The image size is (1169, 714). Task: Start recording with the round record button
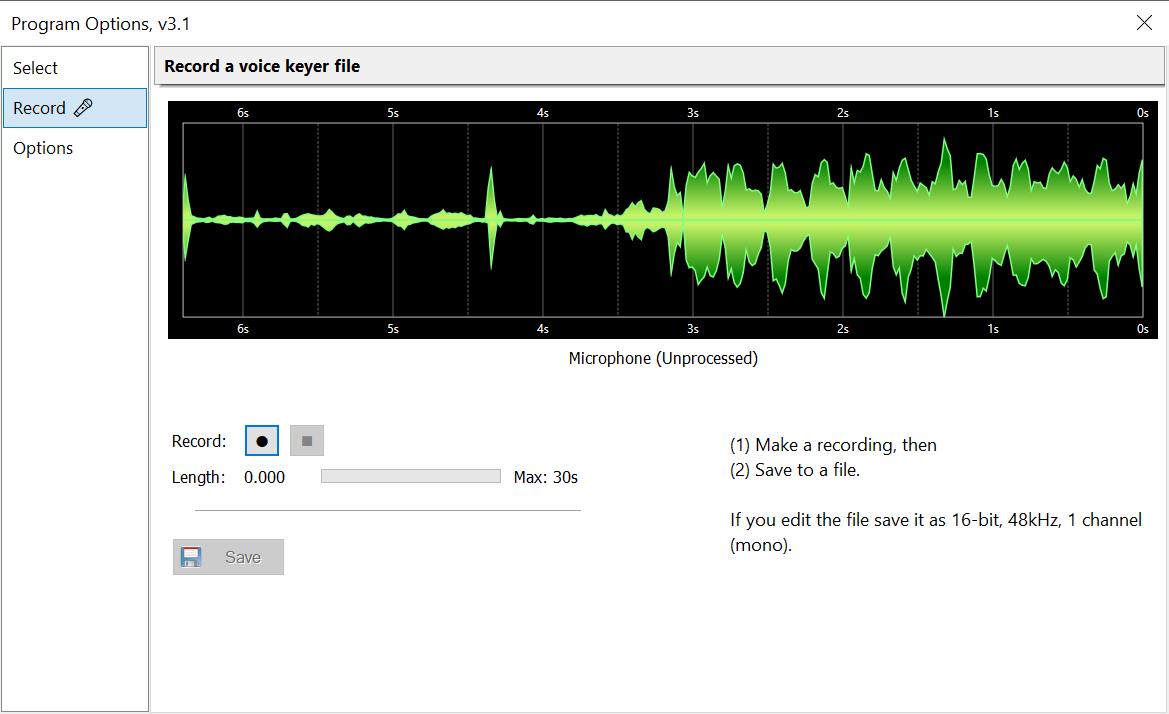[x=262, y=441]
